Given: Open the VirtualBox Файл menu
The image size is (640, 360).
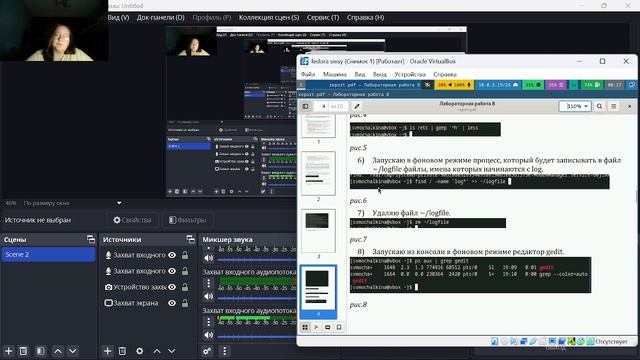Looking at the screenshot, I should [x=308, y=74].
